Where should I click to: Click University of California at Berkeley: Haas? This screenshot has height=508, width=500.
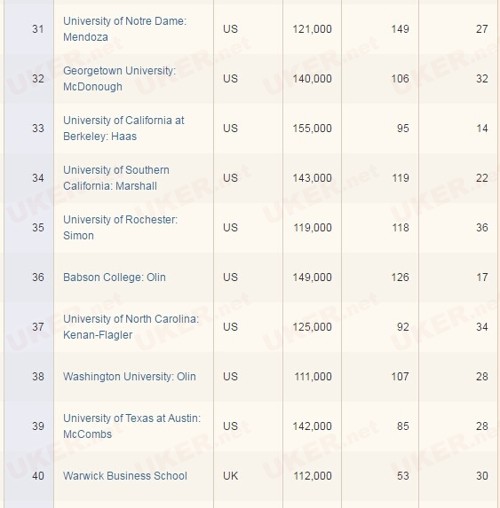[123, 128]
